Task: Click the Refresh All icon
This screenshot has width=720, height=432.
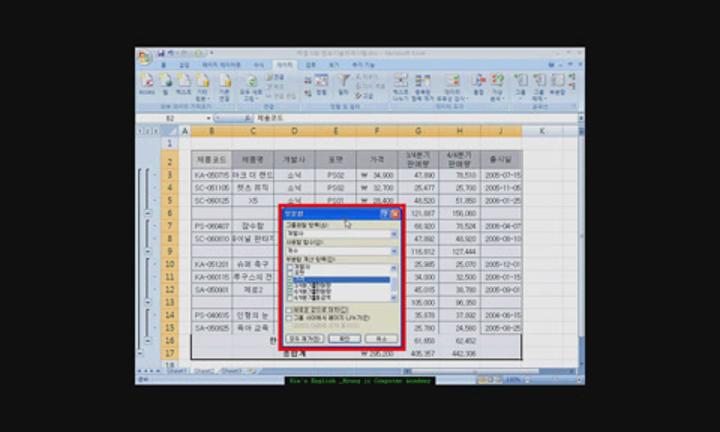Action: 251,87
